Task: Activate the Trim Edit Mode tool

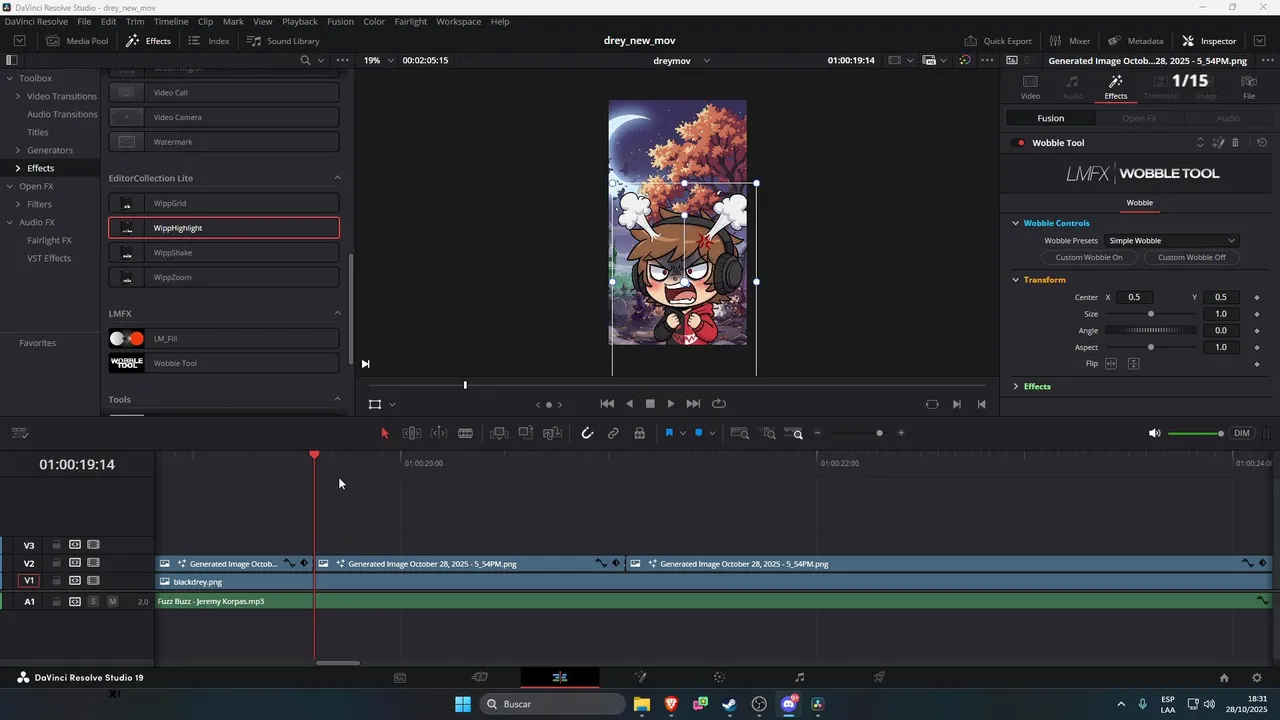Action: [x=411, y=433]
